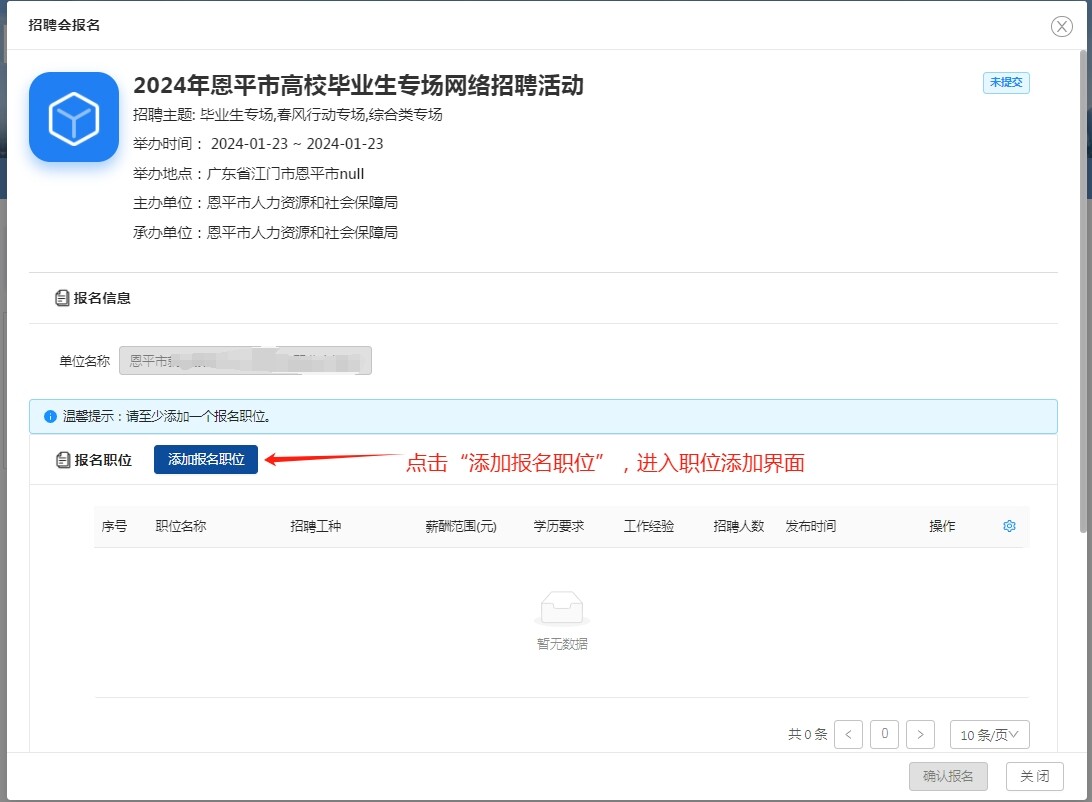This screenshot has width=1092, height=802.
Task: Open table column settings gear icon
Action: [1009, 526]
